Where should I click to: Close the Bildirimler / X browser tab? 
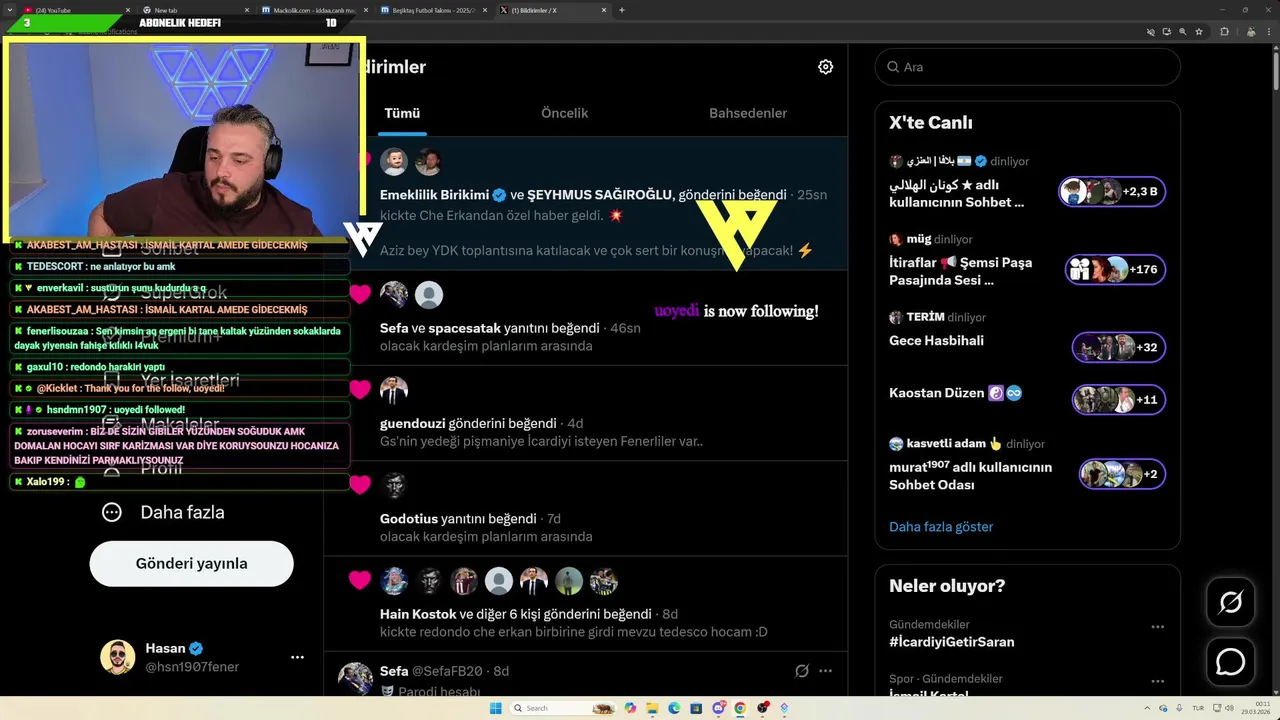coord(604,10)
